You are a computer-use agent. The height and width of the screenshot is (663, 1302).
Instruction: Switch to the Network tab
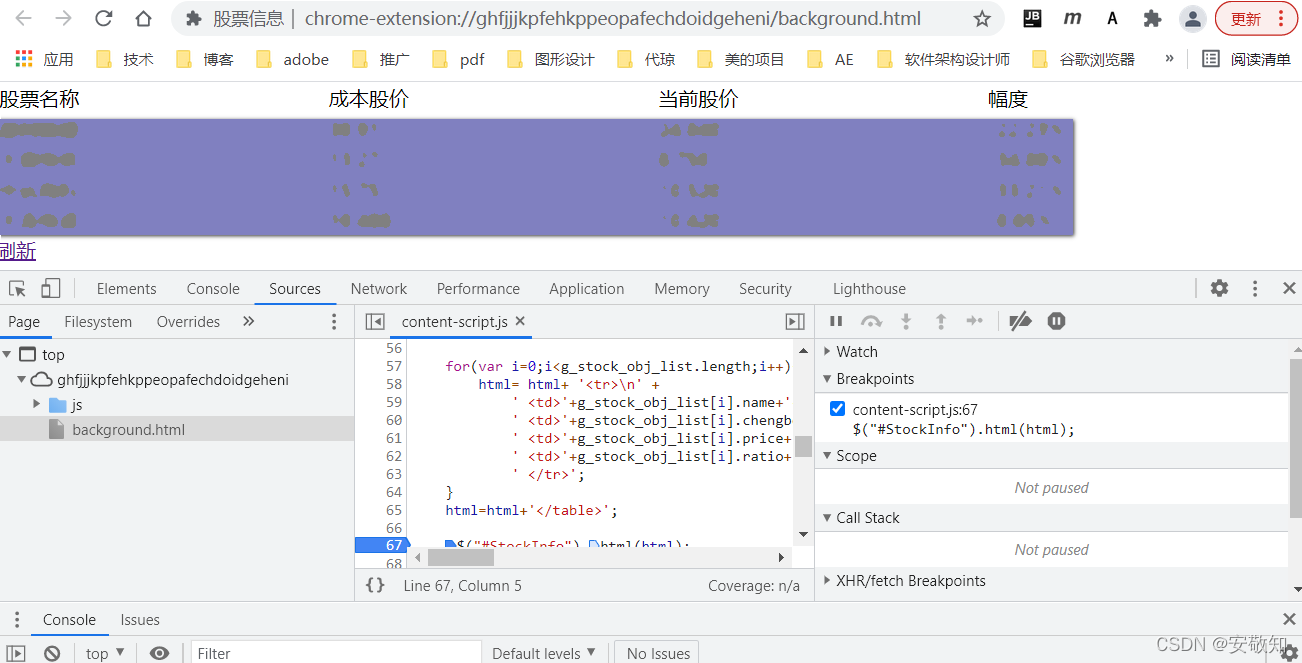[379, 288]
